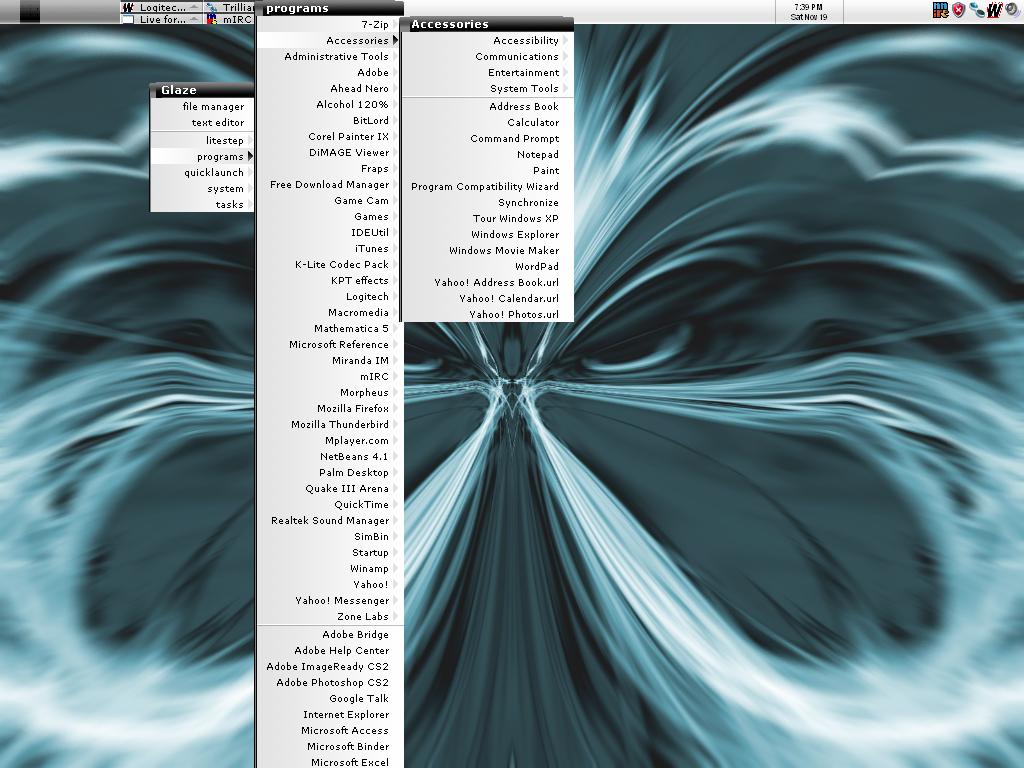Expand the Administrative Tools folder
The image size is (1024, 768).
(330, 57)
